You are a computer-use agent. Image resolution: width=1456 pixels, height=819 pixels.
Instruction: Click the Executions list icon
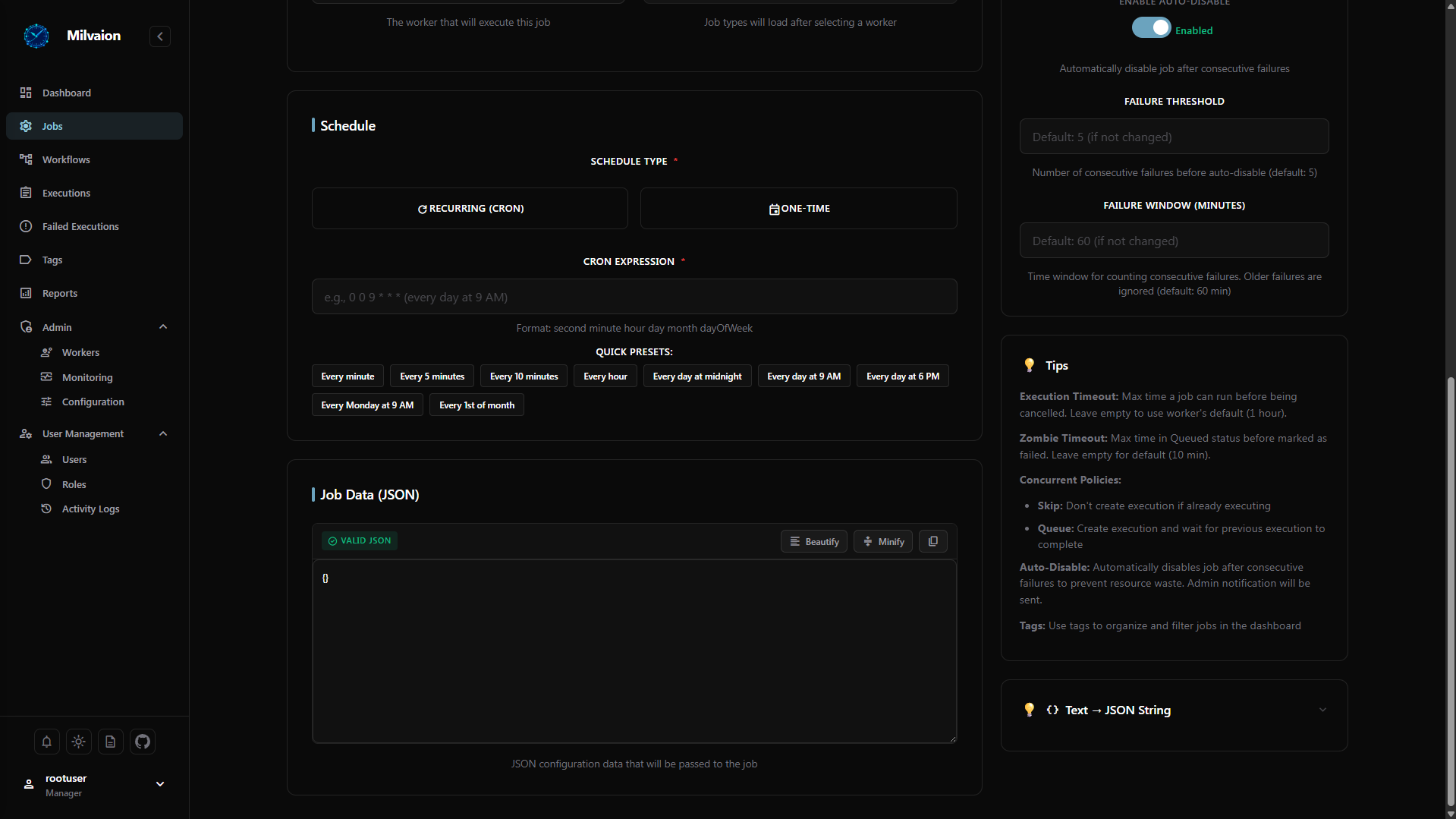tap(26, 193)
